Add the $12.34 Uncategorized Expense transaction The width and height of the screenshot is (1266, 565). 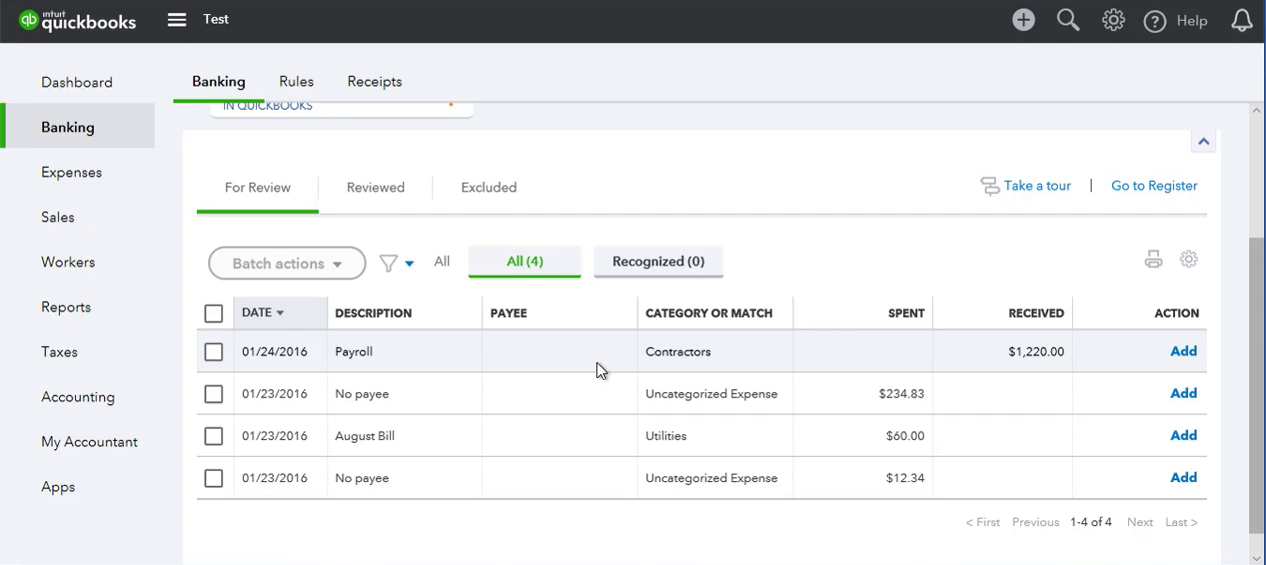point(1183,477)
